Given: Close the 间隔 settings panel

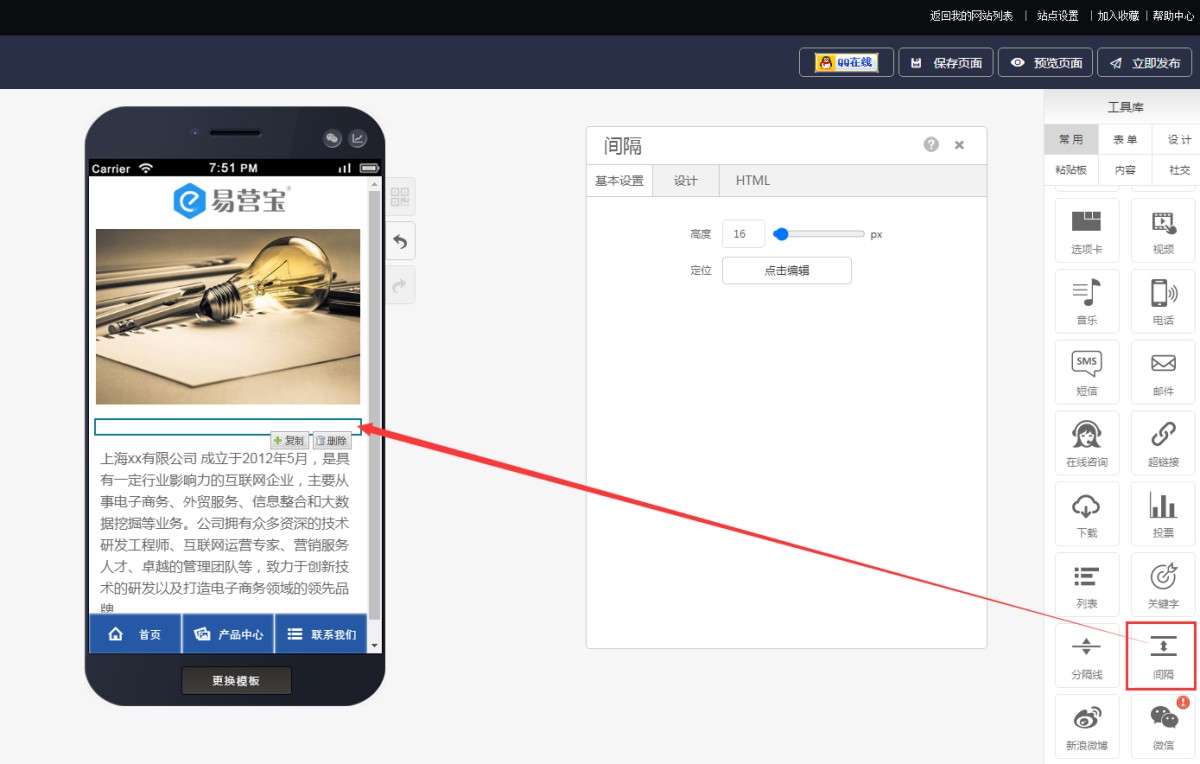Looking at the screenshot, I should (959, 145).
